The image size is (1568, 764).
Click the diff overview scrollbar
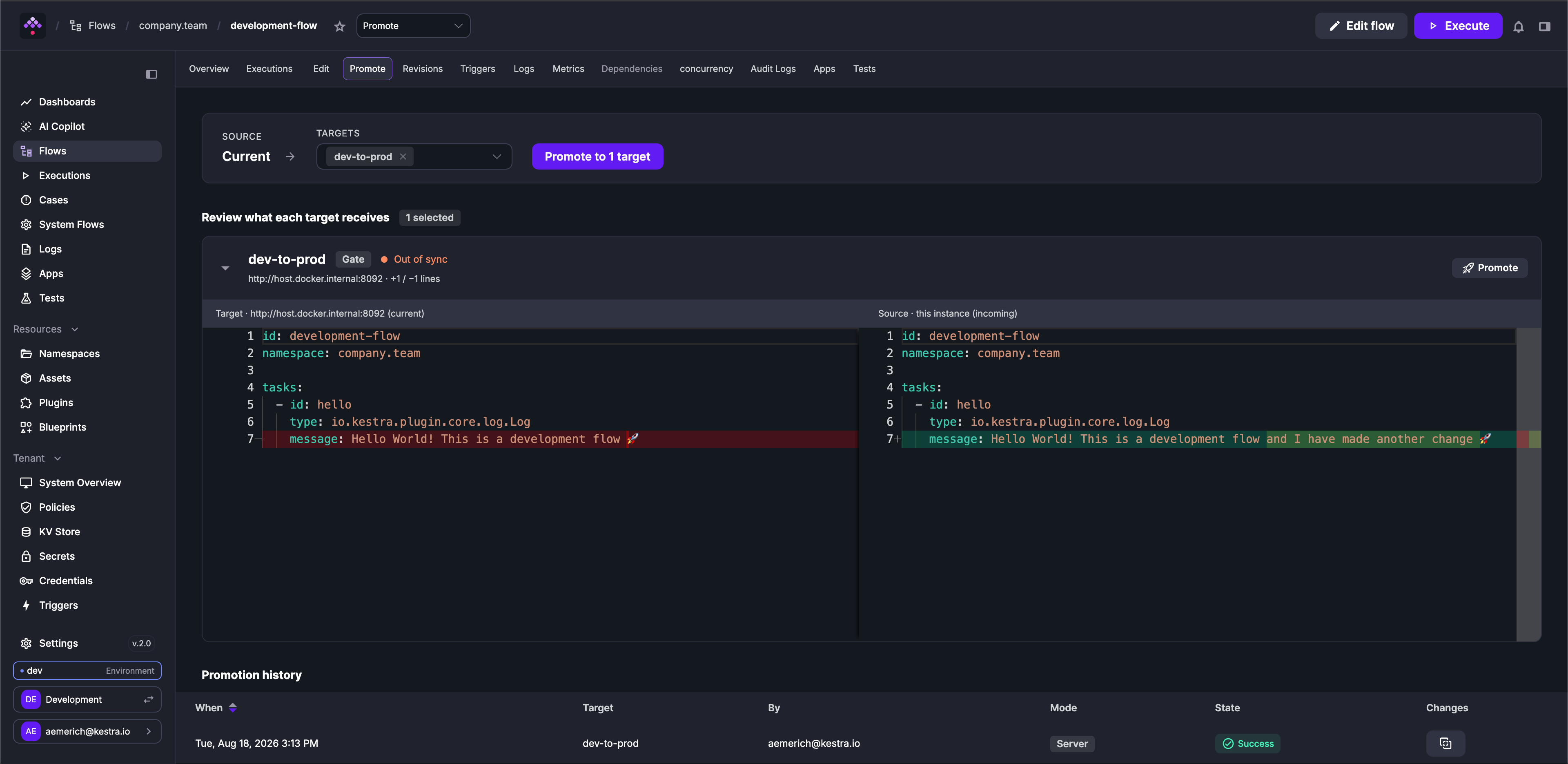coord(1528,485)
